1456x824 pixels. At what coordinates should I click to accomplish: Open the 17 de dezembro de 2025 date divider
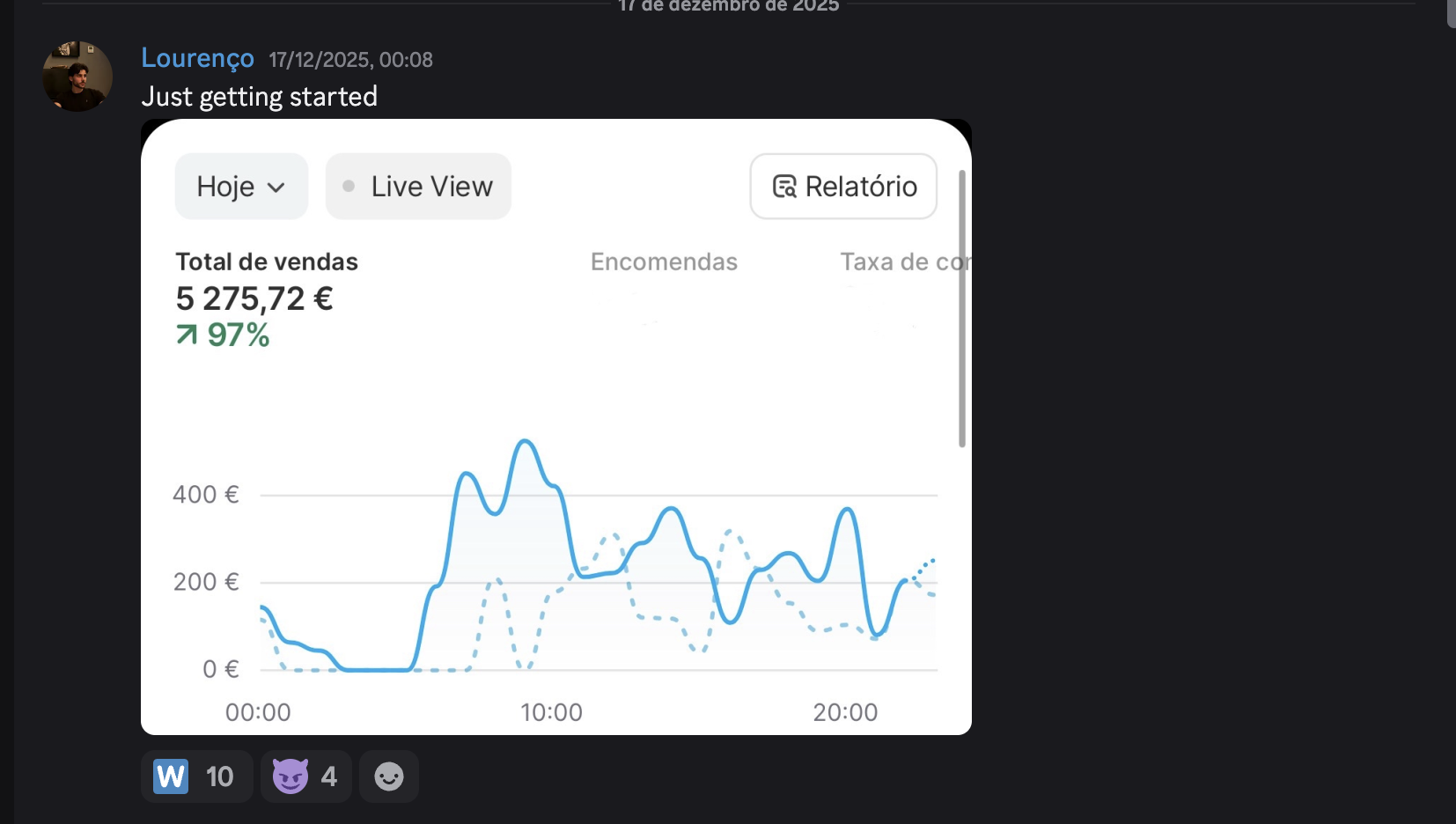(x=729, y=6)
